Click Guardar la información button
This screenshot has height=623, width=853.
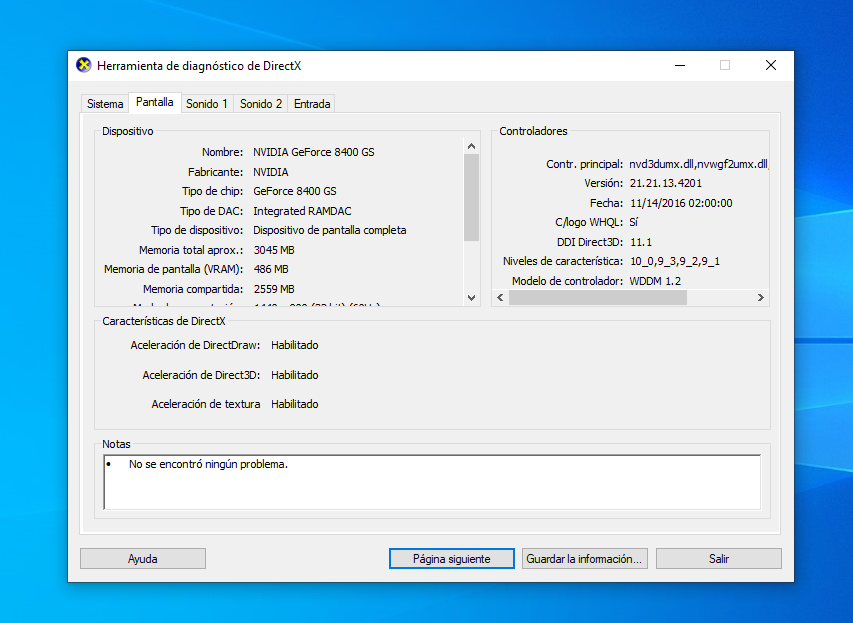click(x=584, y=559)
